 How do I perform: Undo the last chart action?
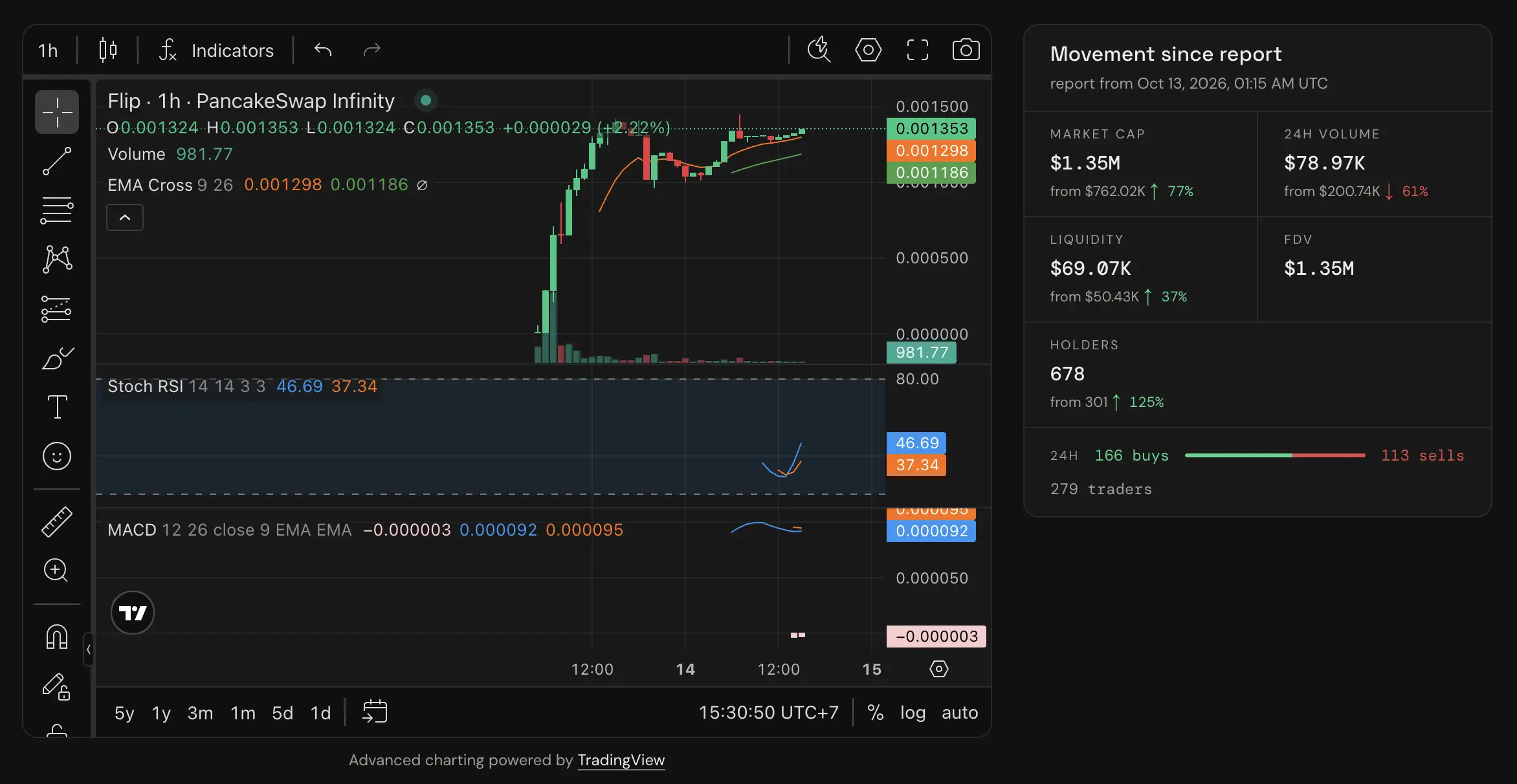[323, 50]
